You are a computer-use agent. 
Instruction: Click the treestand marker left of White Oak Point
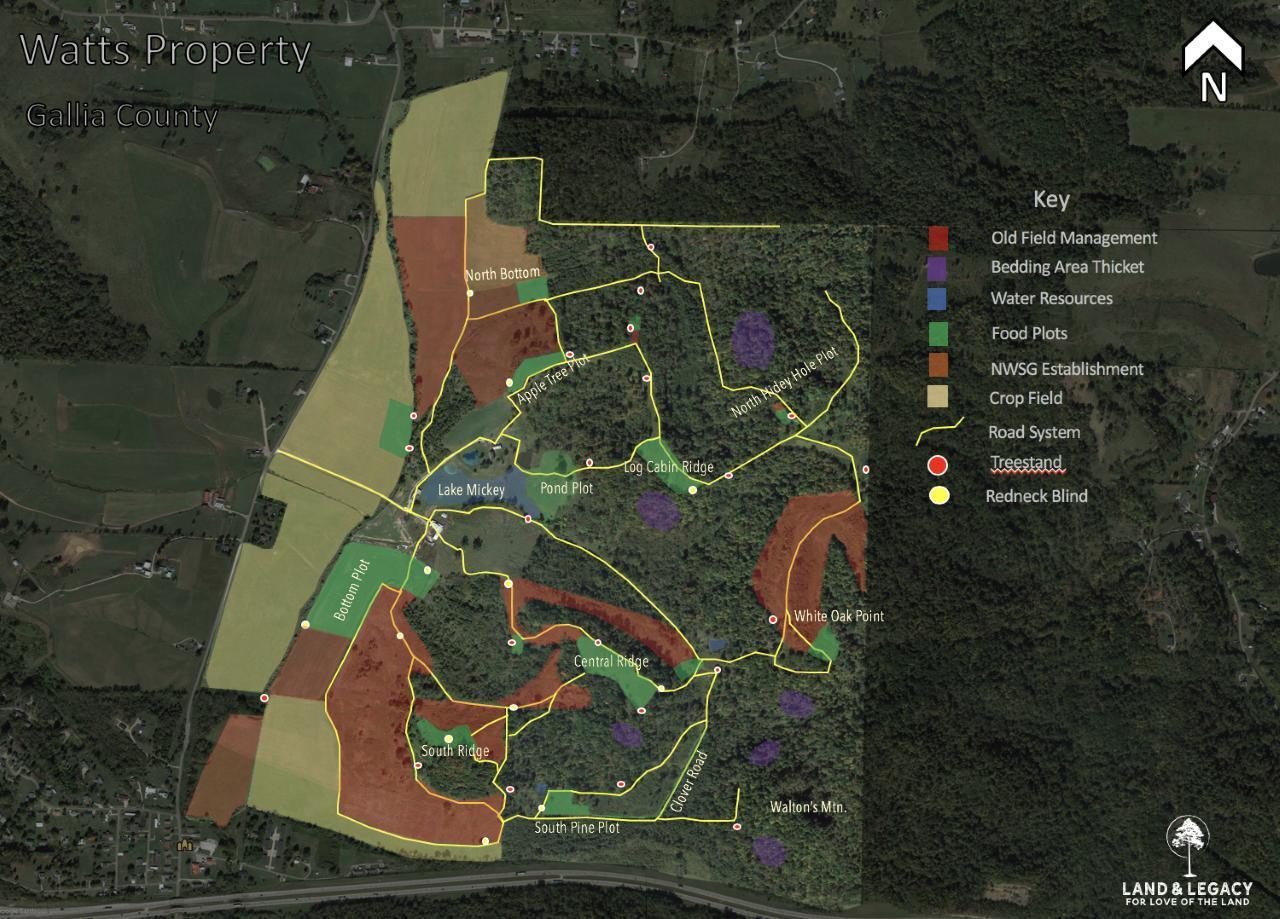[773, 620]
